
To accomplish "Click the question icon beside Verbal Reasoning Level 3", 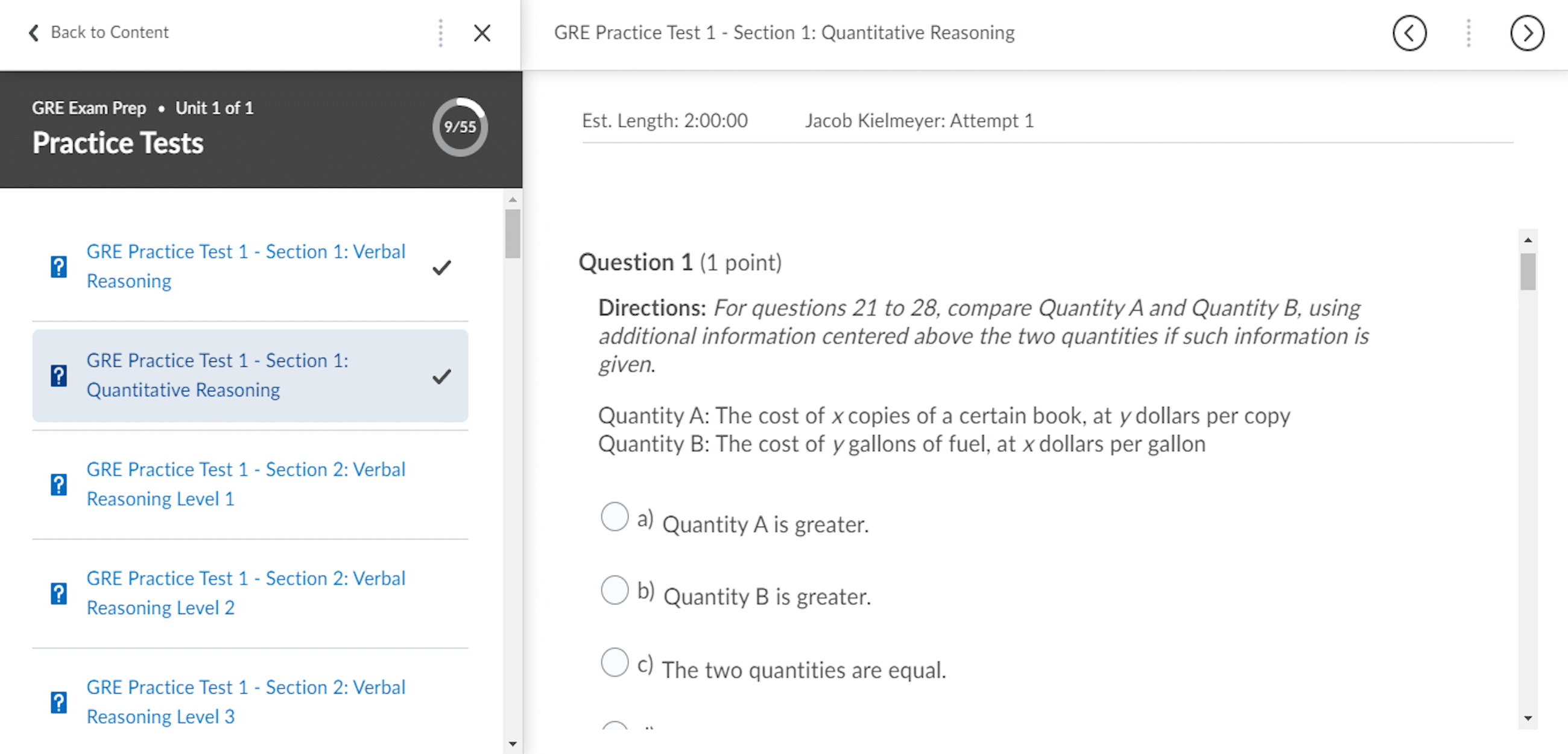I will (x=58, y=702).
